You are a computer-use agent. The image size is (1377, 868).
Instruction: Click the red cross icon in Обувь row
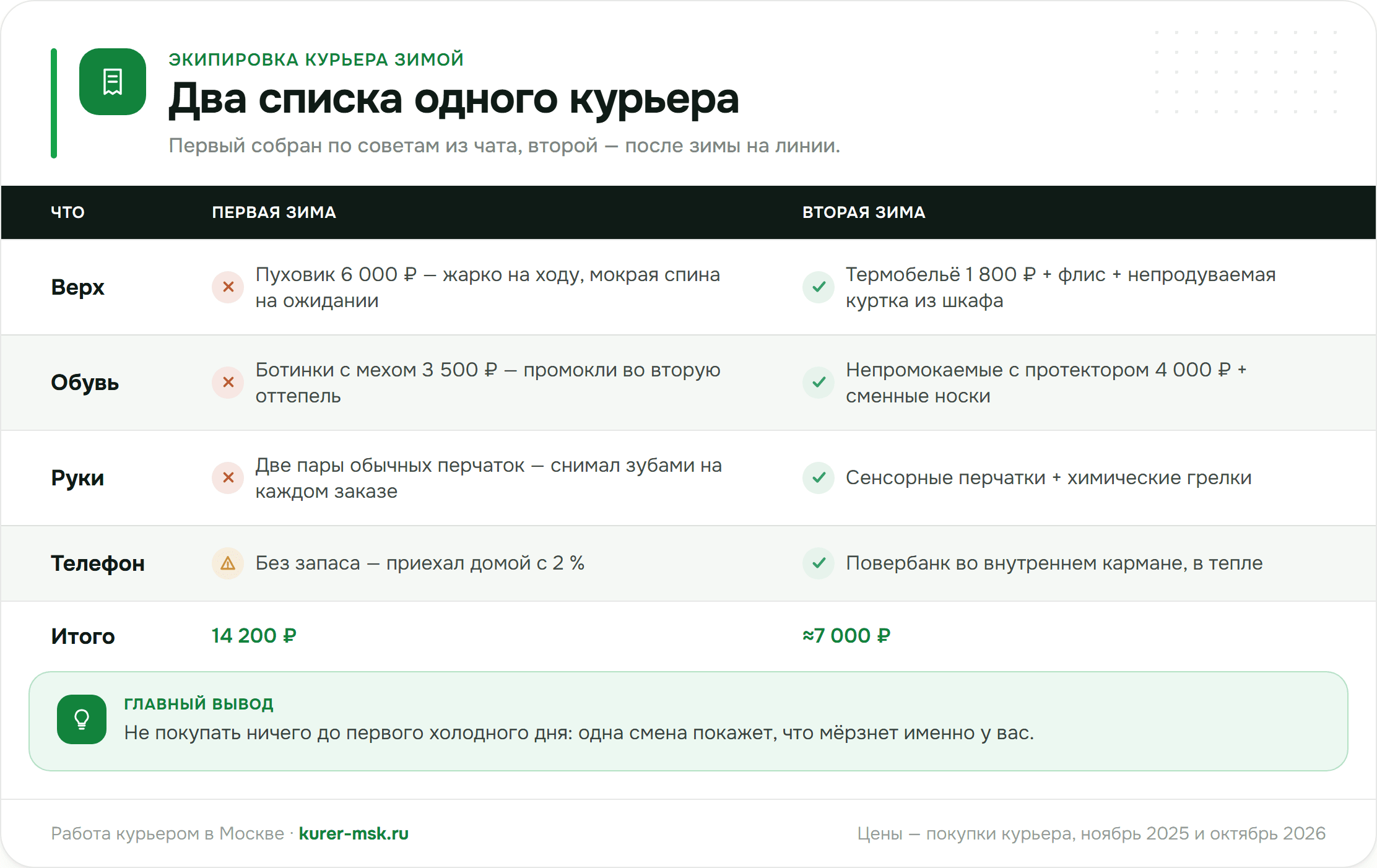(x=228, y=383)
